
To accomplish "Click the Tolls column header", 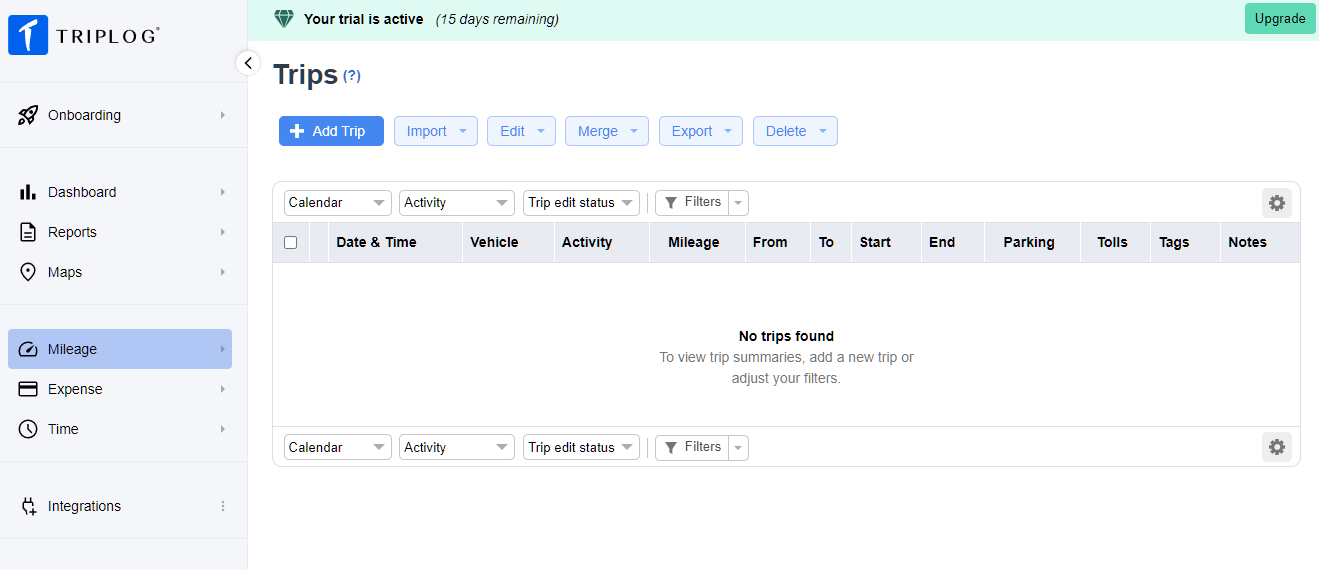I will pyautogui.click(x=1115, y=242).
